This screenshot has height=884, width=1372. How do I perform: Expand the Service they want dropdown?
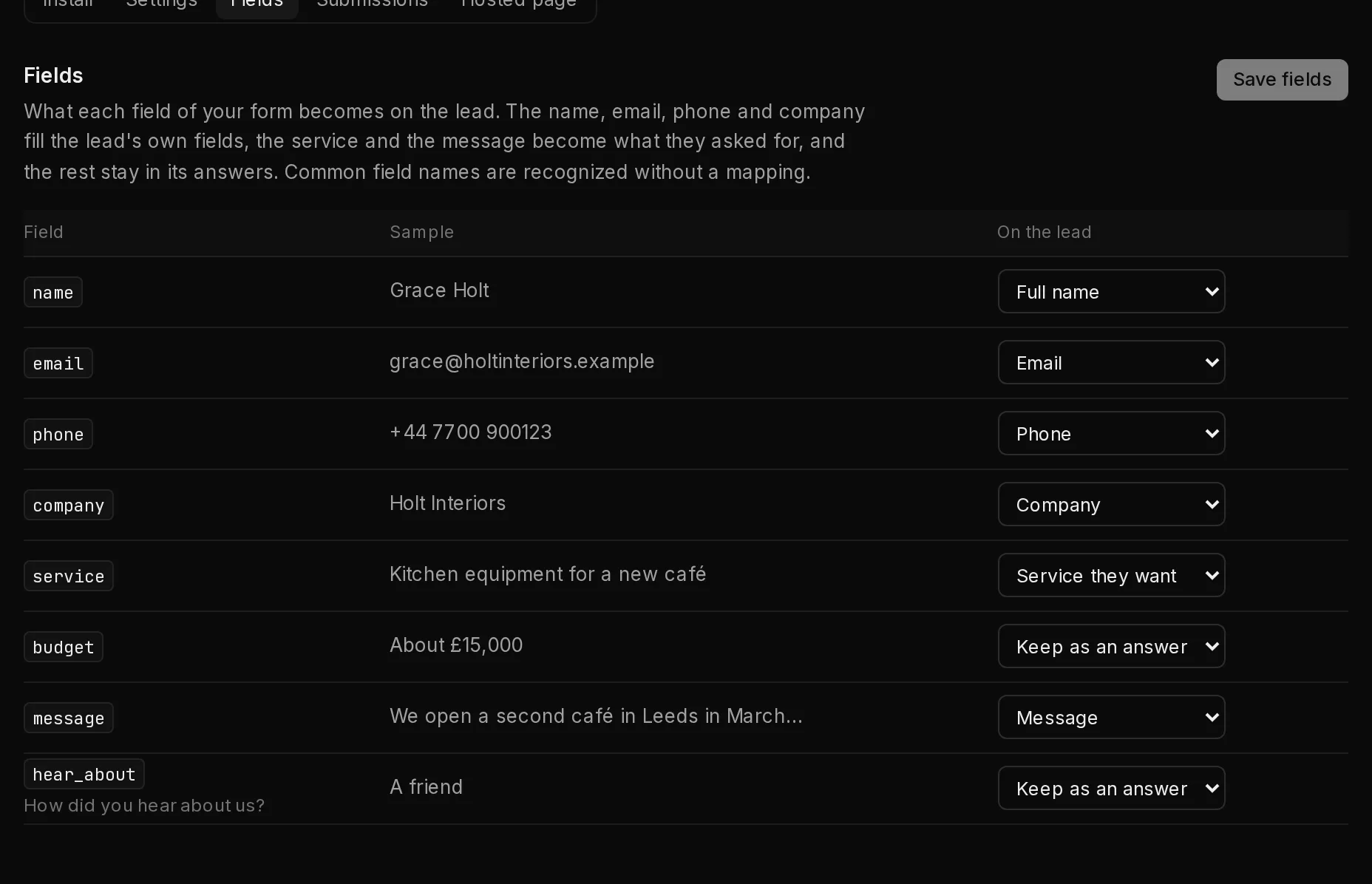point(1111,575)
